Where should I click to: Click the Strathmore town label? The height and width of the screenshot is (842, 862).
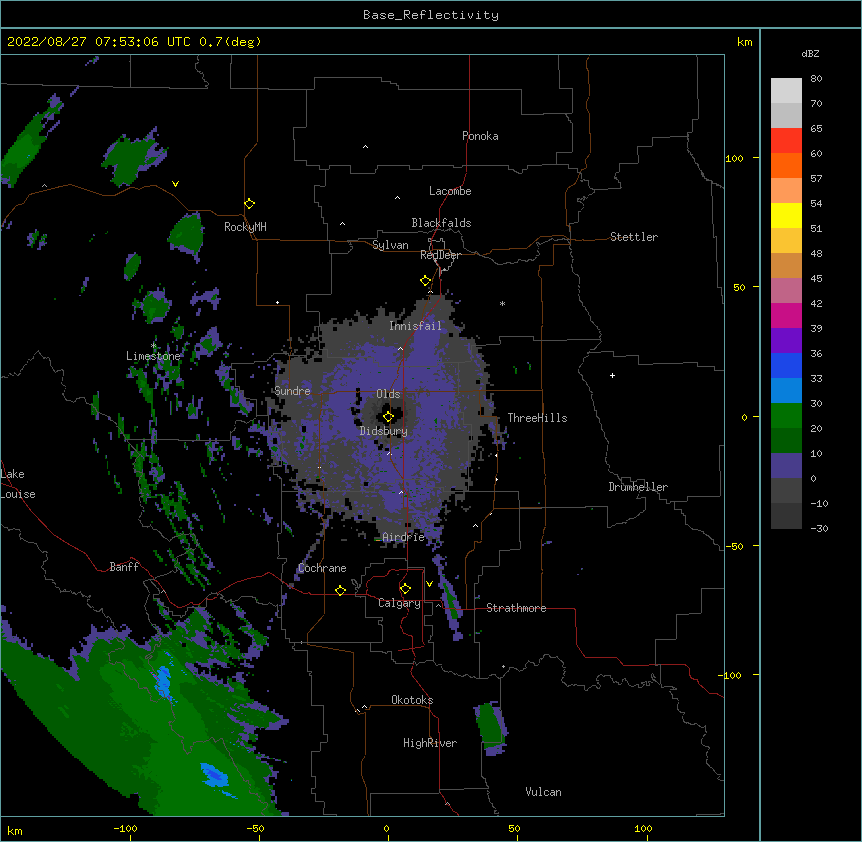click(x=516, y=608)
